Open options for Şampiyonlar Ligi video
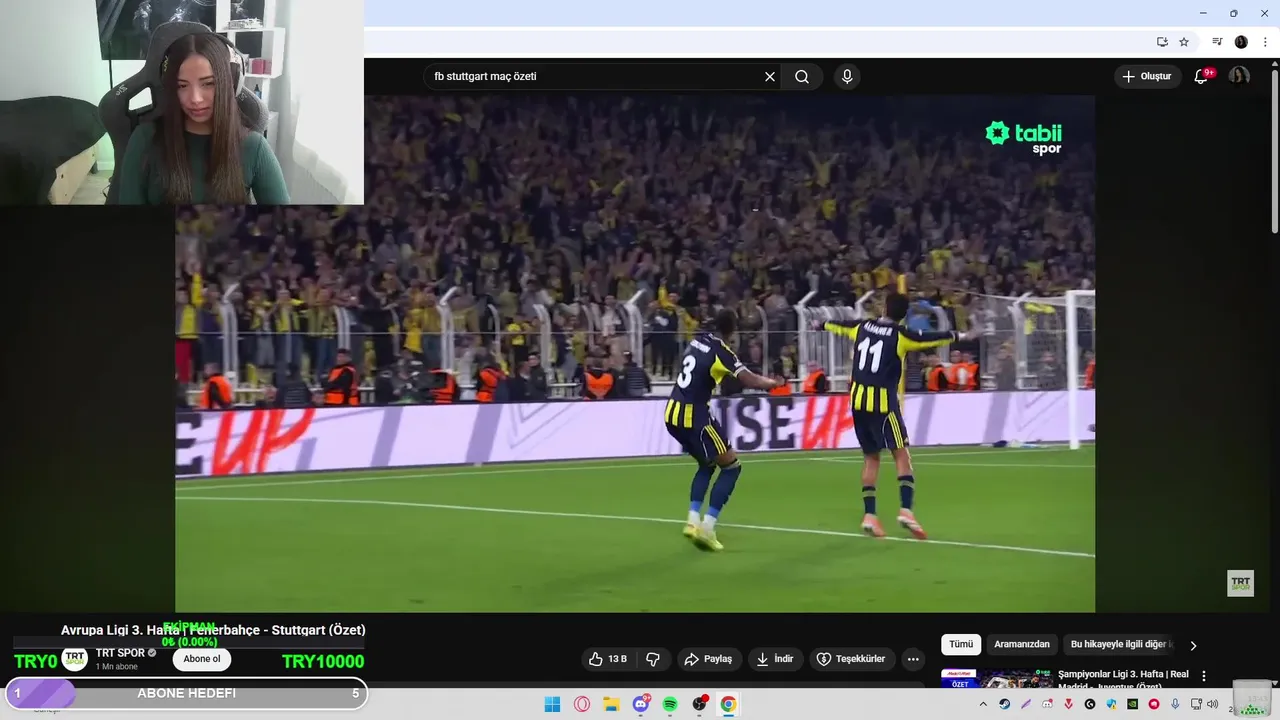Screen dimensions: 1280x720 click(1204, 676)
